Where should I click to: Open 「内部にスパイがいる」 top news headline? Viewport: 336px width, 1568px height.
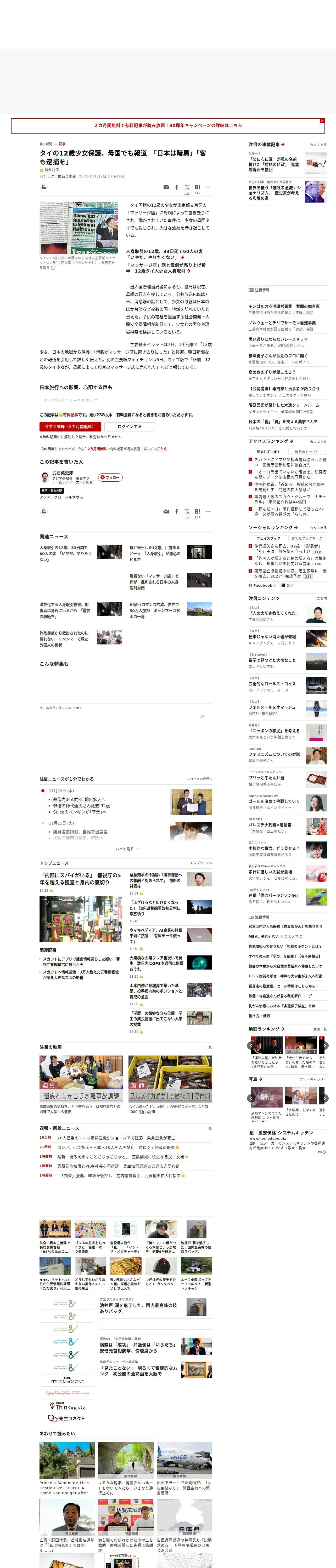click(81, 878)
